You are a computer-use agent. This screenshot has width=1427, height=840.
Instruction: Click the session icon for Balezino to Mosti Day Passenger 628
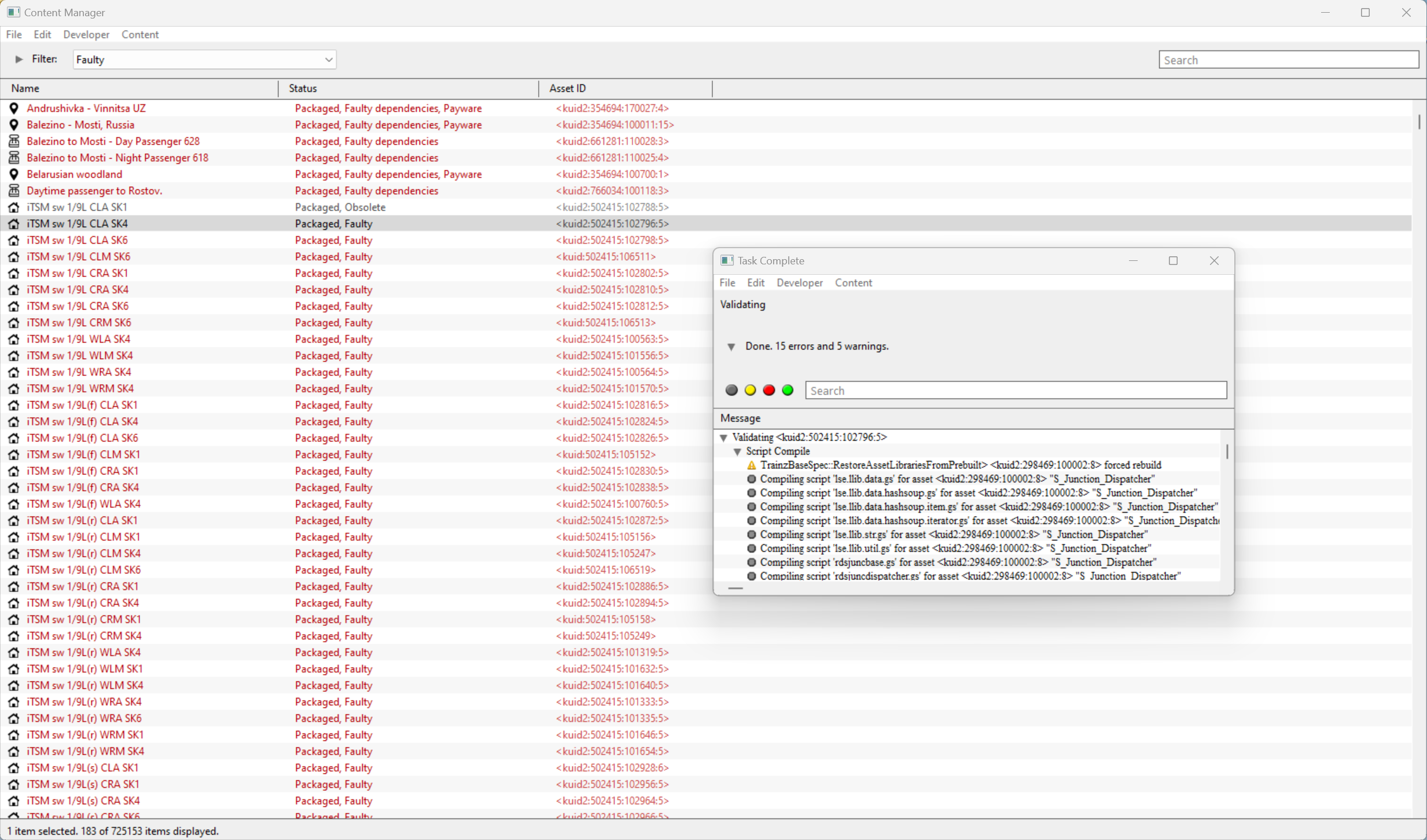(x=14, y=141)
